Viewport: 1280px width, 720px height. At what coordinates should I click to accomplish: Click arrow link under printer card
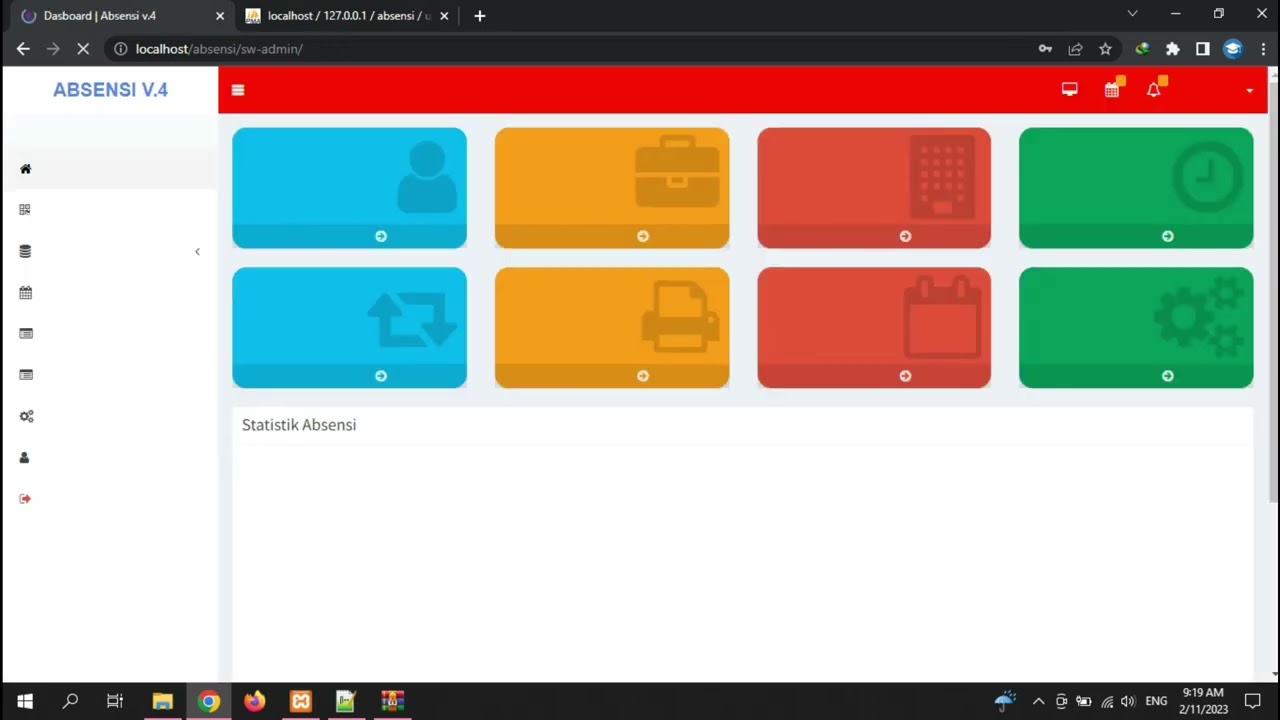(643, 376)
